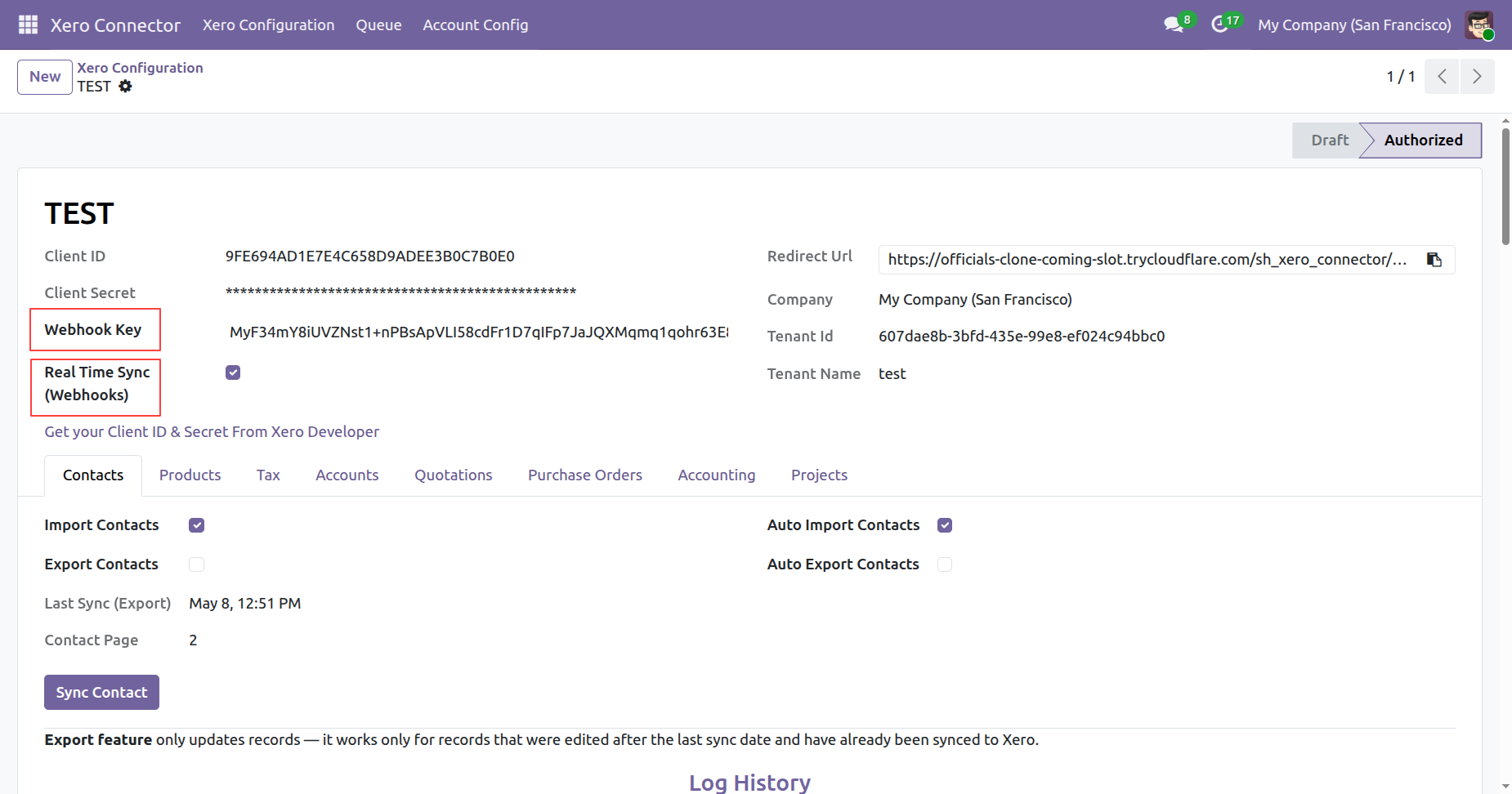Select the Draft status stage

[1329, 141]
